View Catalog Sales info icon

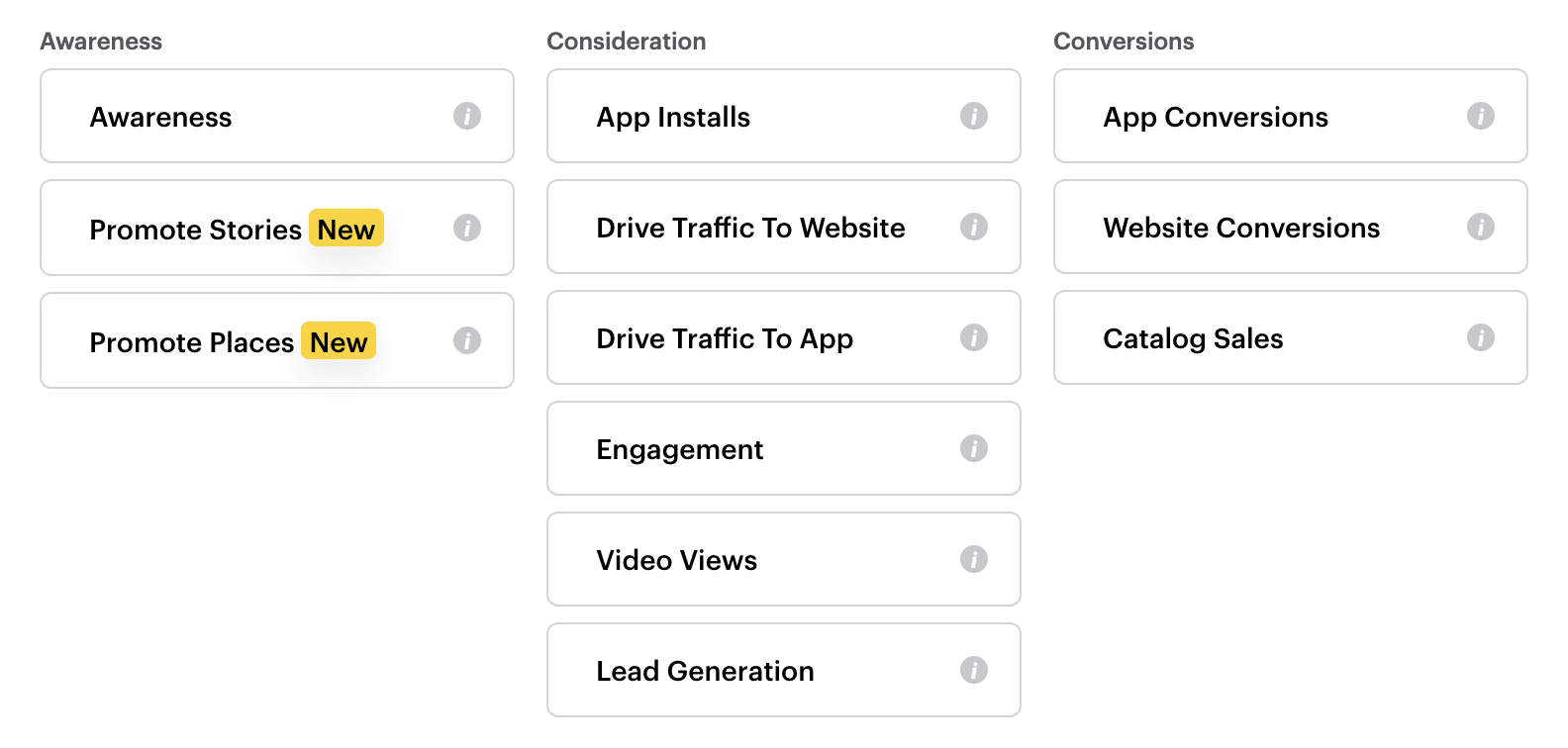[x=1481, y=337]
